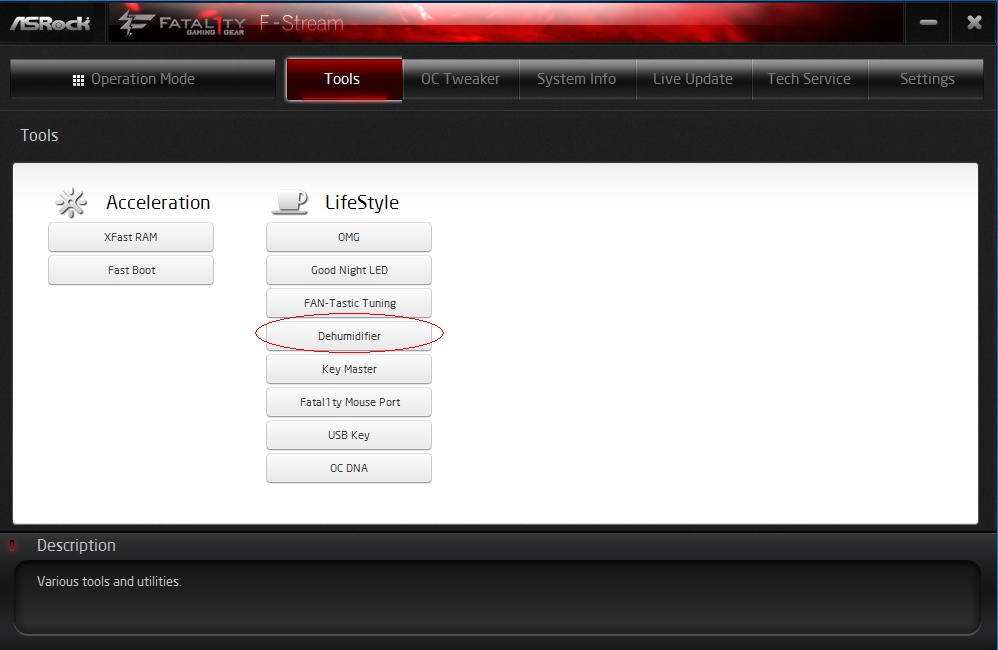
Task: Open the USB Key tool
Action: [349, 435]
